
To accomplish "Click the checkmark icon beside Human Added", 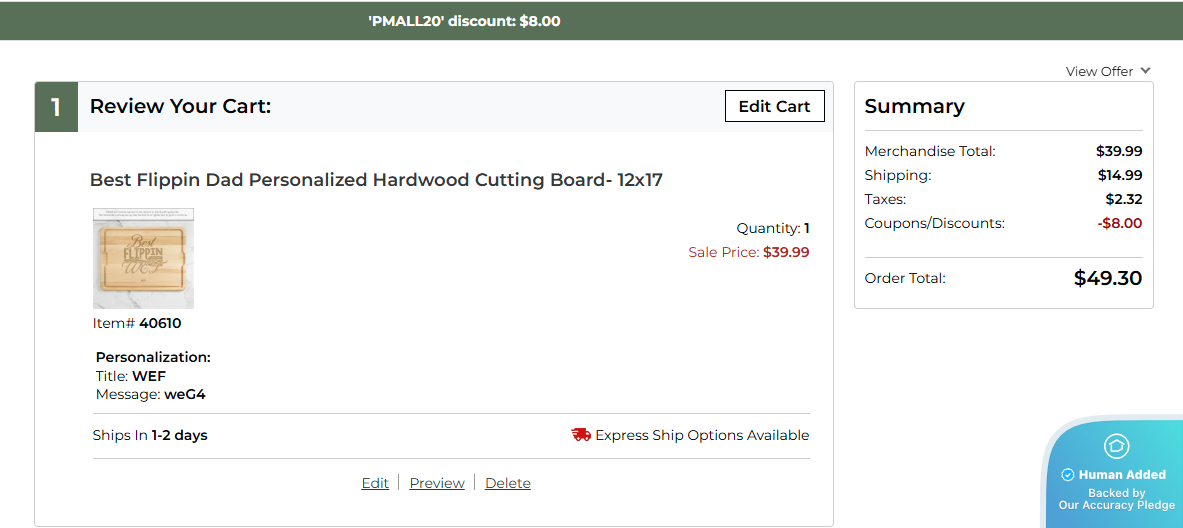I will click(x=1067, y=475).
